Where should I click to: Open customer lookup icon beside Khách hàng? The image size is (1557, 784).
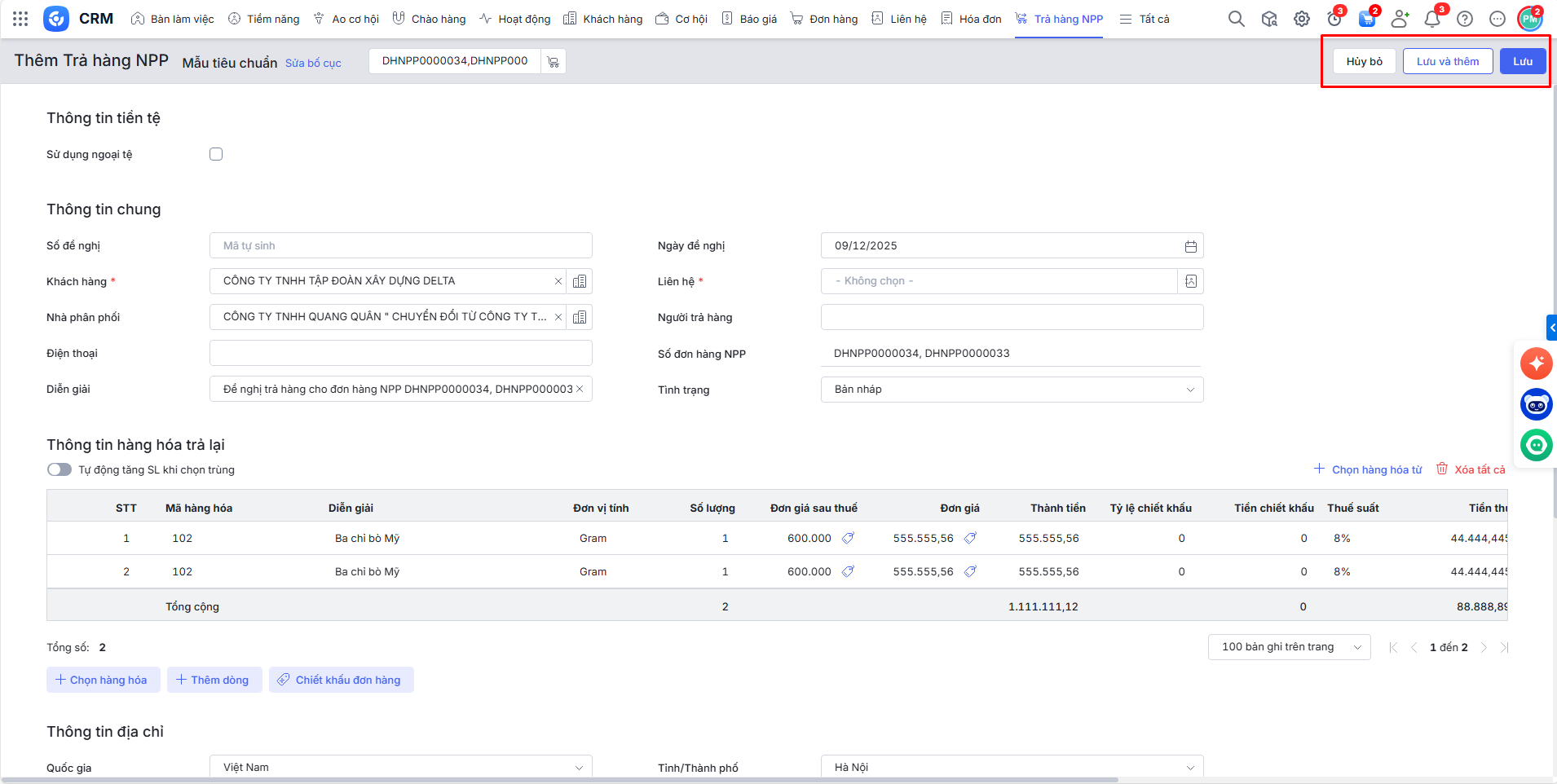tap(580, 281)
